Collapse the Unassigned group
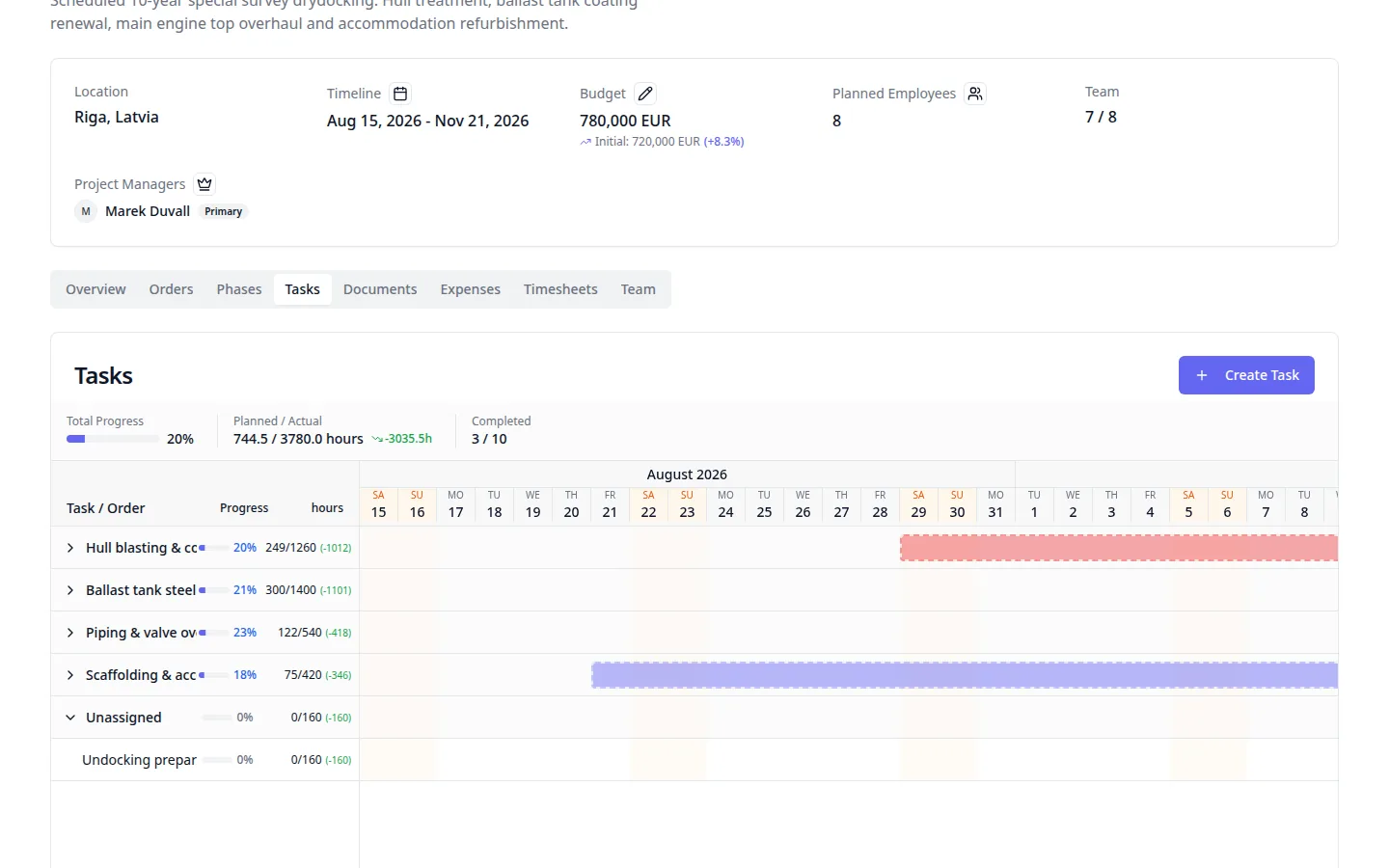 tap(70, 718)
